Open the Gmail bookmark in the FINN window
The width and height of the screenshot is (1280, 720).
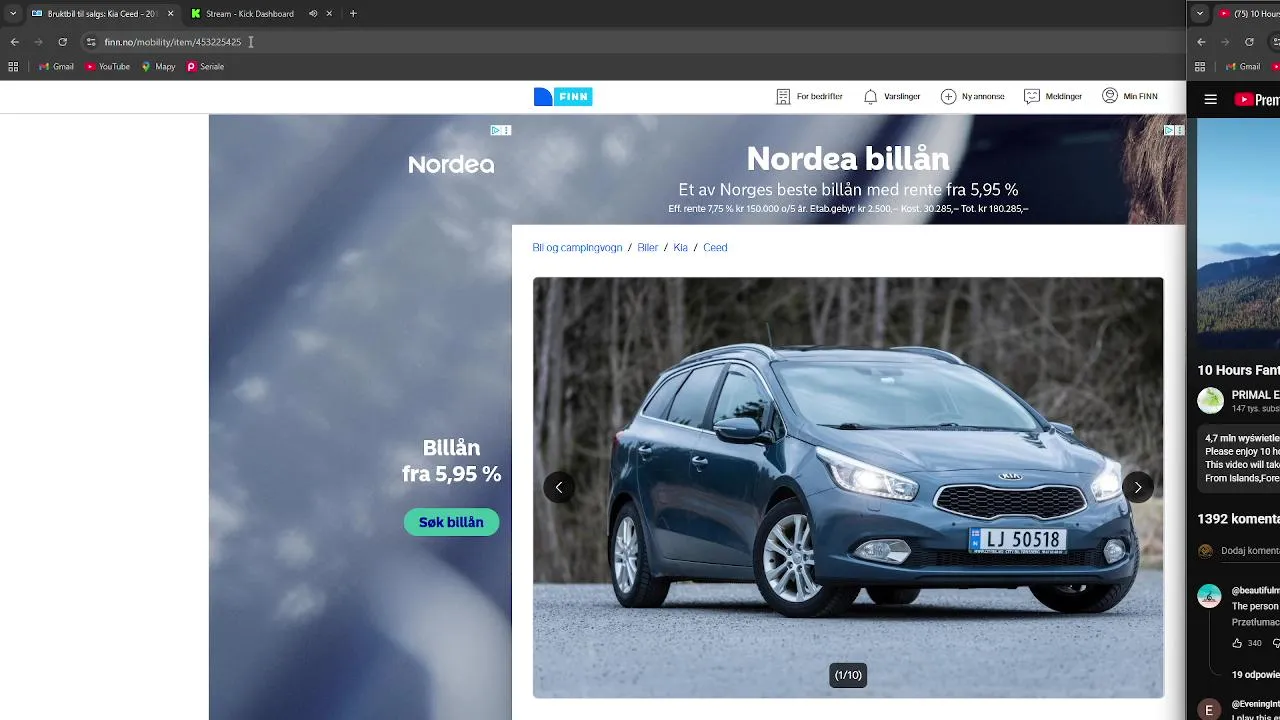click(x=56, y=67)
